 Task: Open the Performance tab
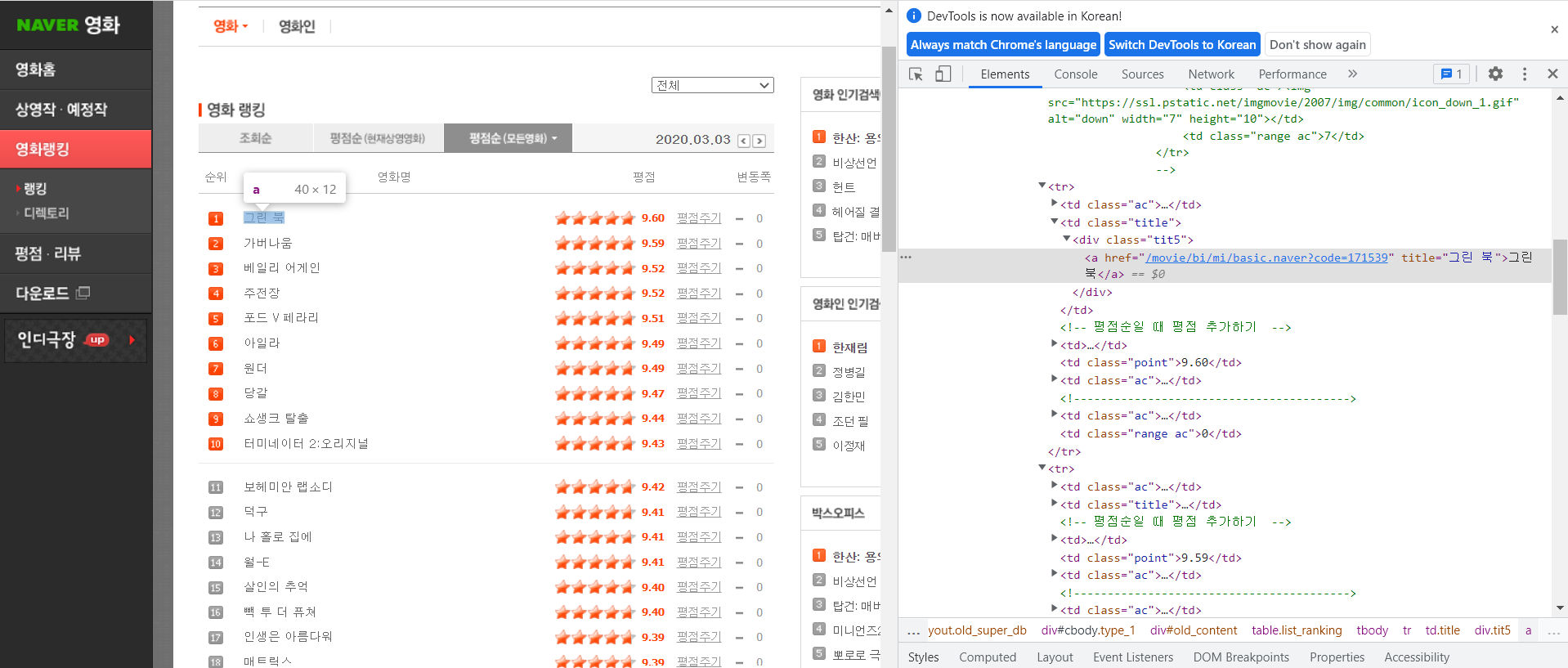[1292, 74]
